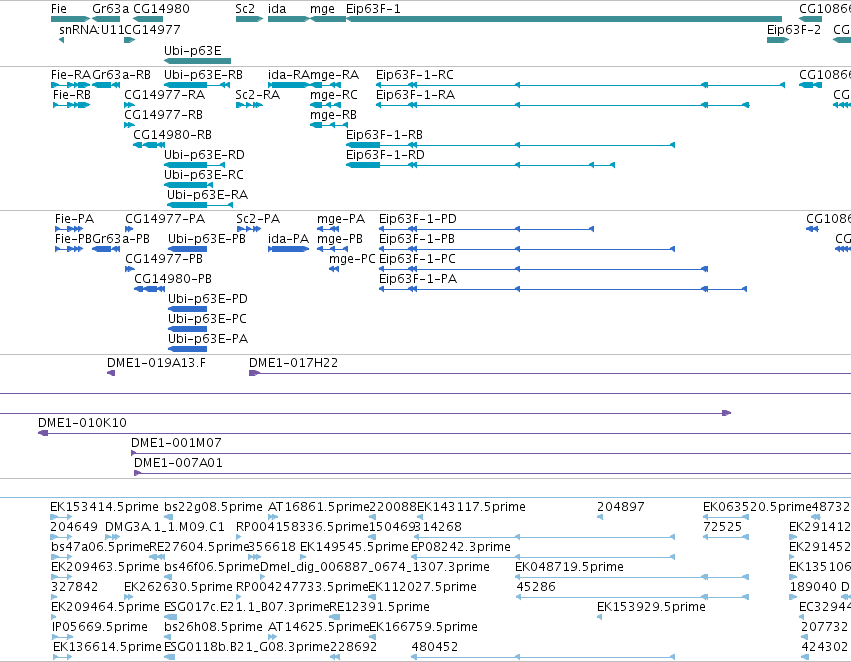Select the Ubi-p63E-PB protein bar
Screen dimensions: 851x662
tap(187, 249)
